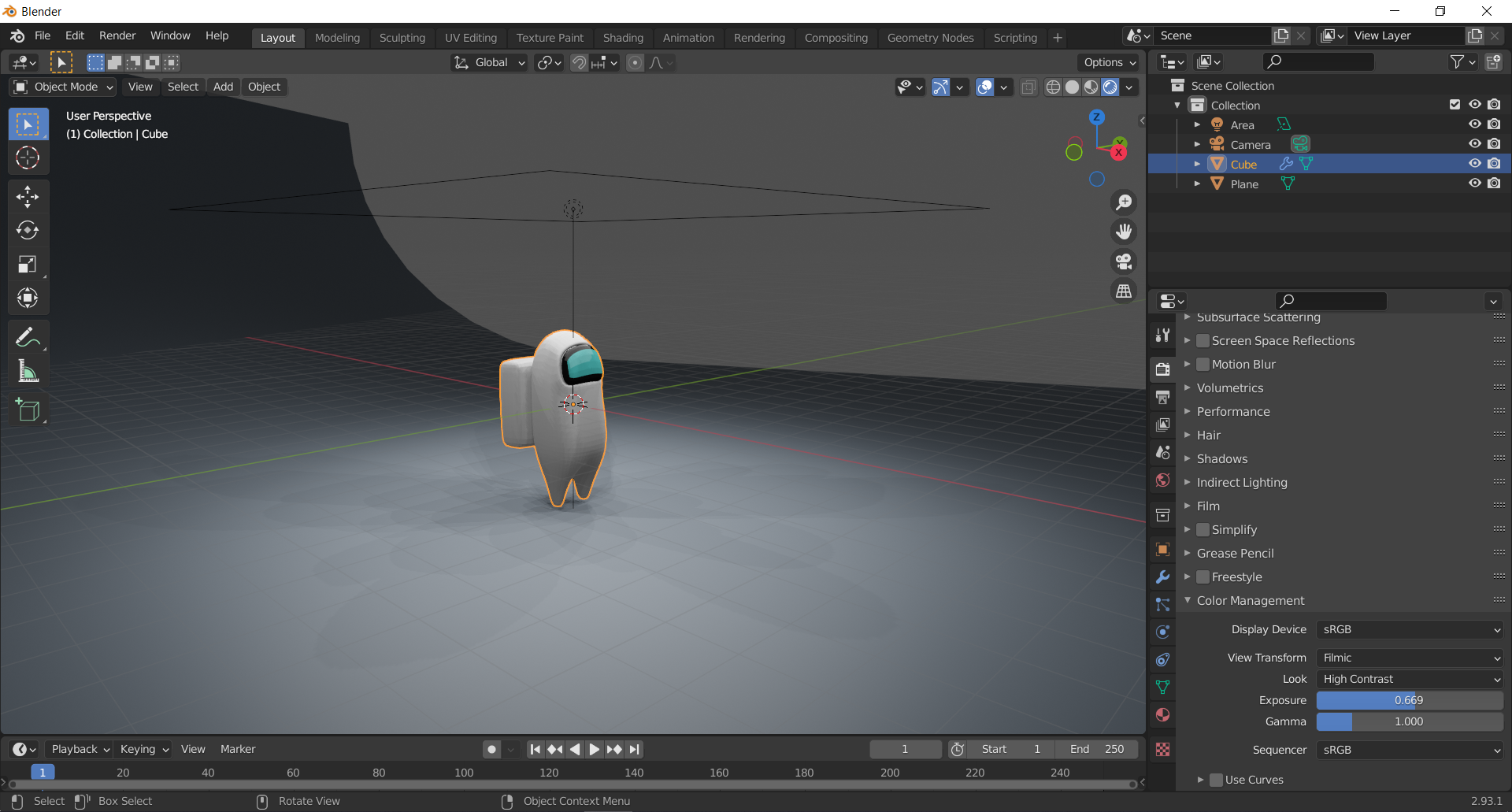This screenshot has height=812, width=1512.
Task: Toggle Camera object viewport visibility
Action: pyautogui.click(x=1475, y=144)
